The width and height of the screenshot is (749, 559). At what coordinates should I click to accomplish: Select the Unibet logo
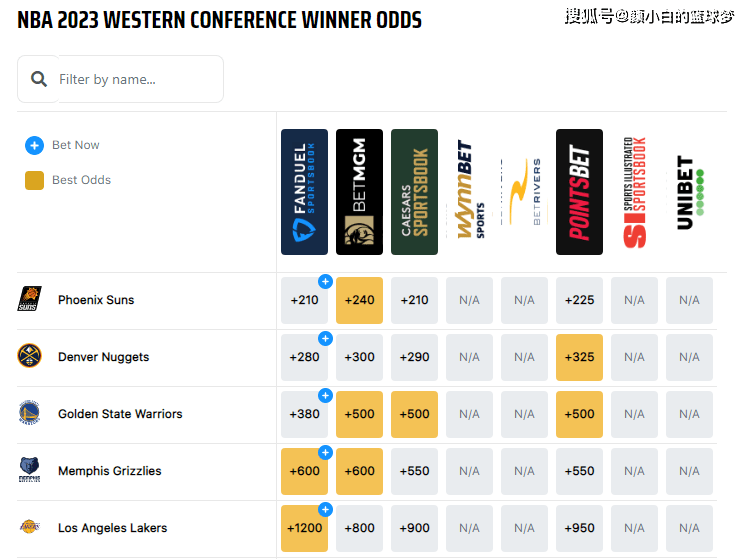tap(689, 192)
